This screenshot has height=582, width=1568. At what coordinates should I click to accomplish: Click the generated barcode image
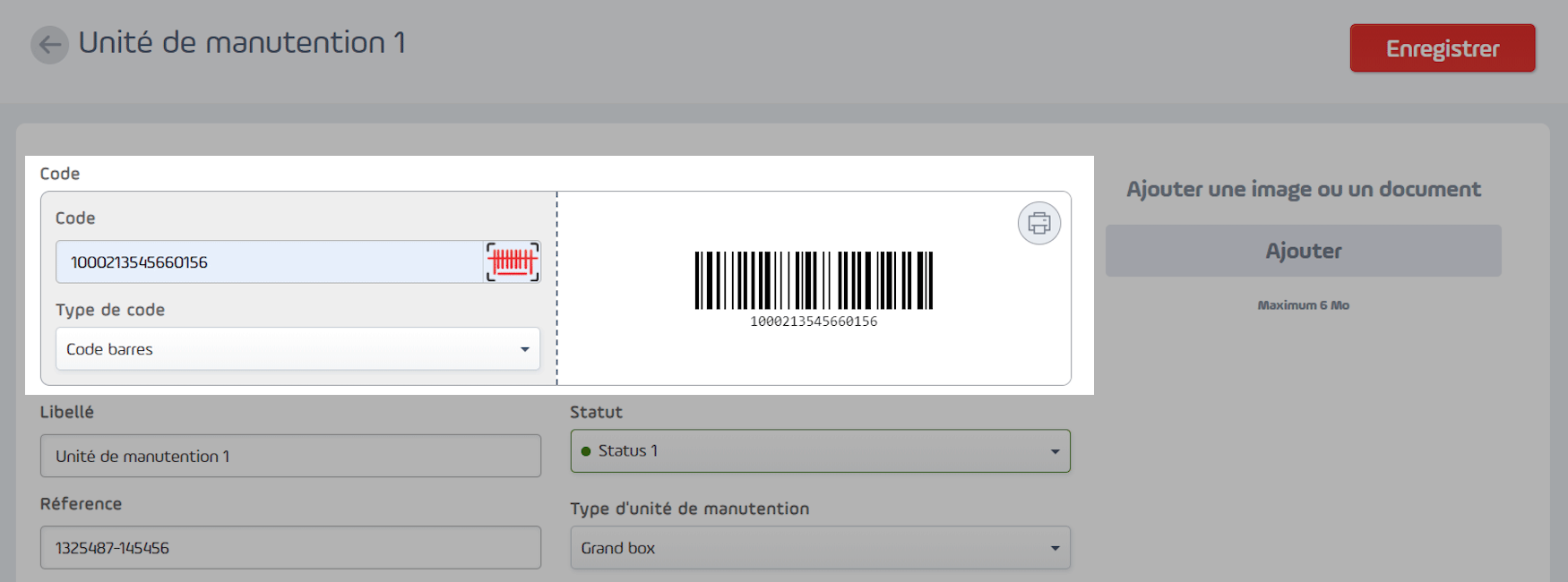coord(814,280)
